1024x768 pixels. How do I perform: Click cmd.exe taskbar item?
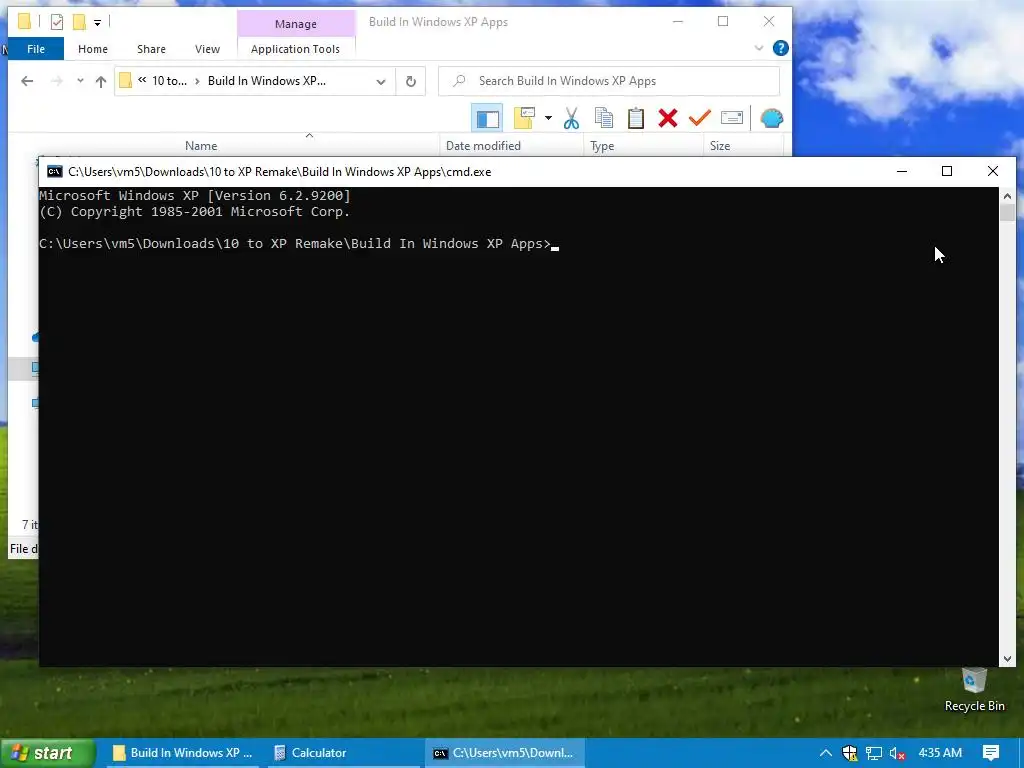(x=504, y=753)
